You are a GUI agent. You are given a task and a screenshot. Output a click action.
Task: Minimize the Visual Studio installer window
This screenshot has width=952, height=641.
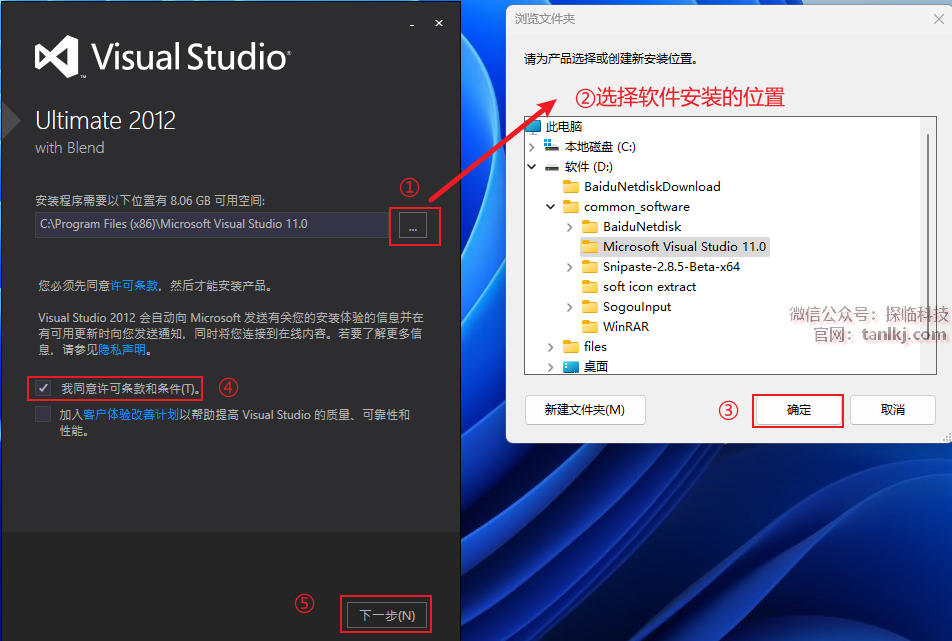pyautogui.click(x=412, y=24)
